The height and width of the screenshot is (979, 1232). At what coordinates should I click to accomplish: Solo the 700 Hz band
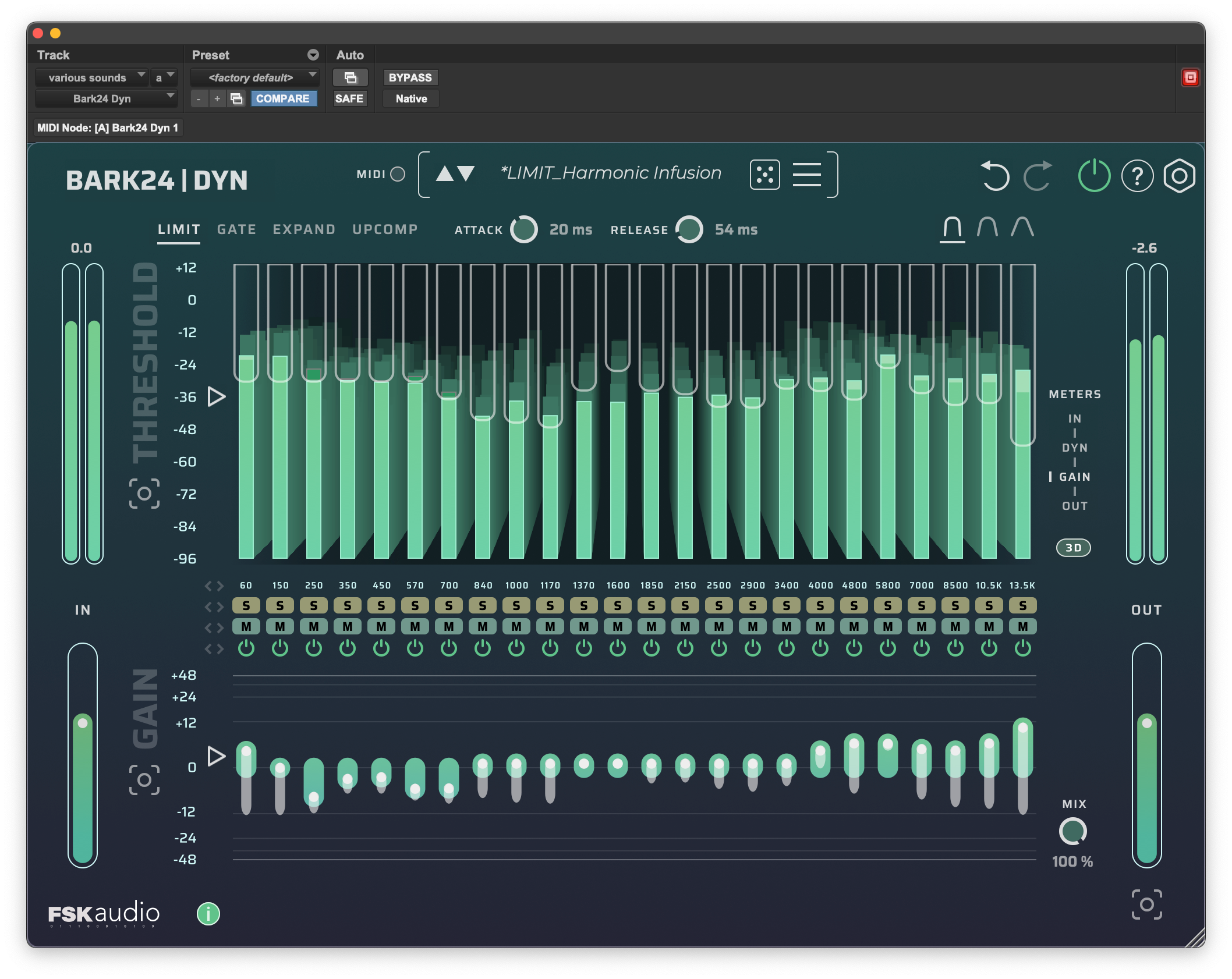449,606
